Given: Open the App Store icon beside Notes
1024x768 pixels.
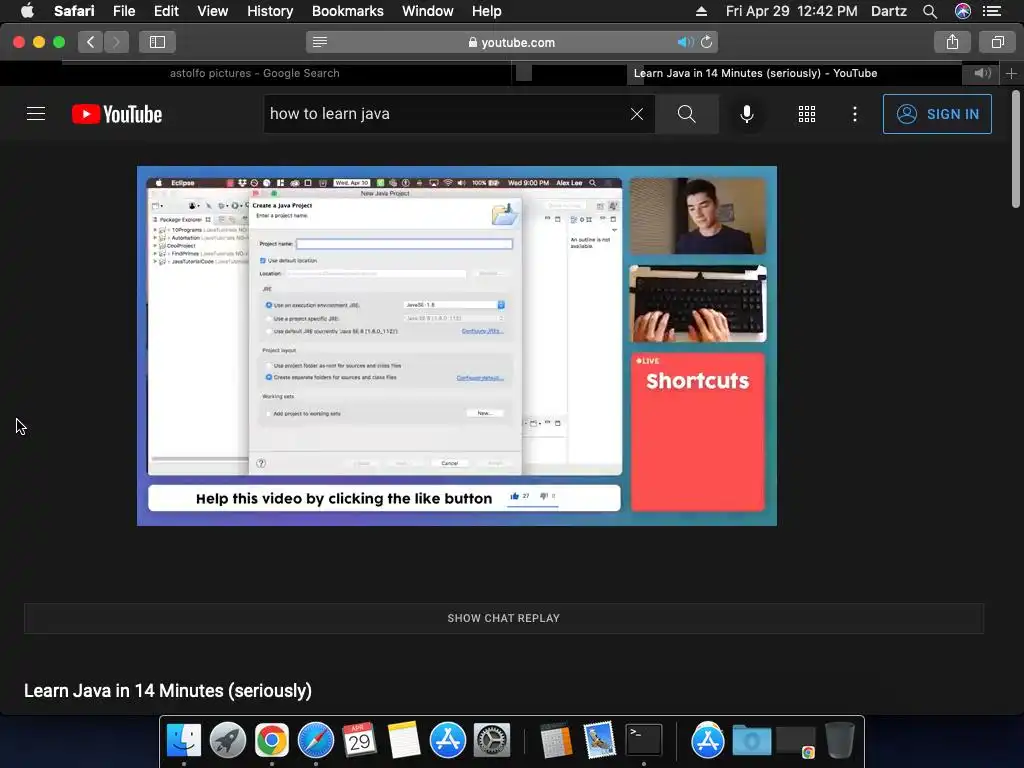Looking at the screenshot, I should tap(447, 741).
